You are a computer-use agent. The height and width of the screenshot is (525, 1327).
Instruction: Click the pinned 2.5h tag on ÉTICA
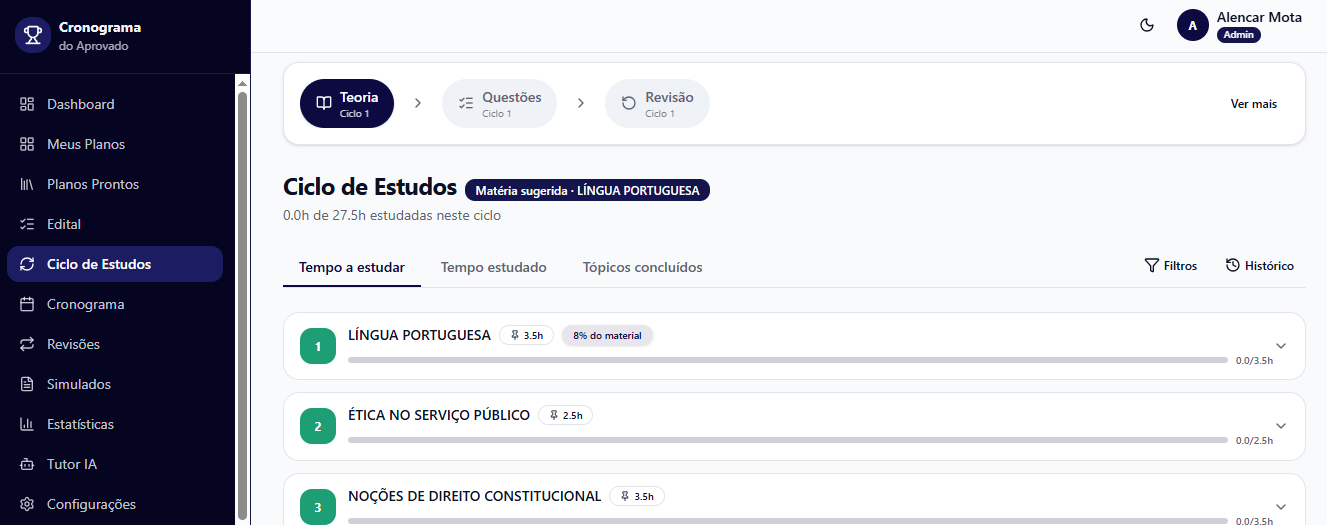(565, 415)
